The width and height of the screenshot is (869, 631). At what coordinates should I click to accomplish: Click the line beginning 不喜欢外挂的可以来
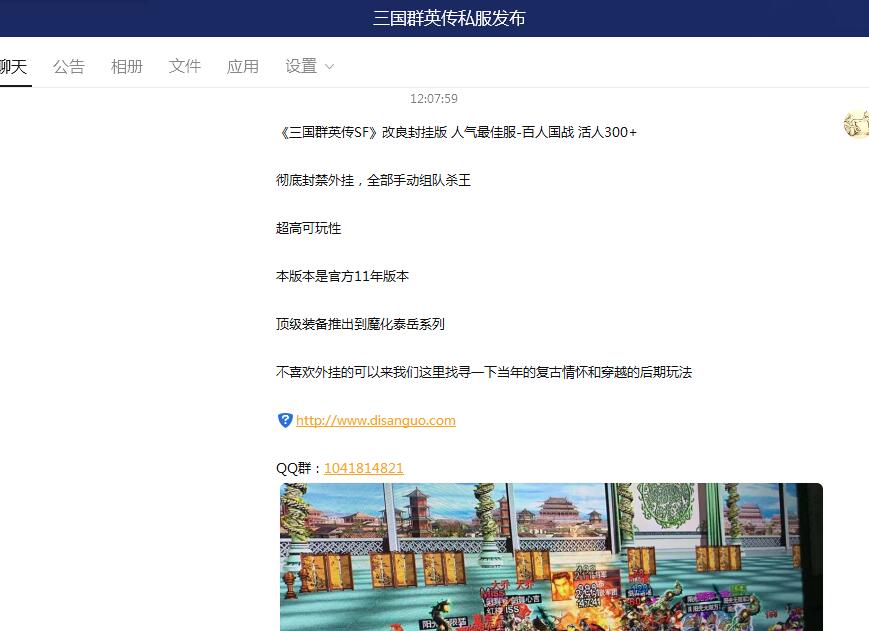click(484, 372)
